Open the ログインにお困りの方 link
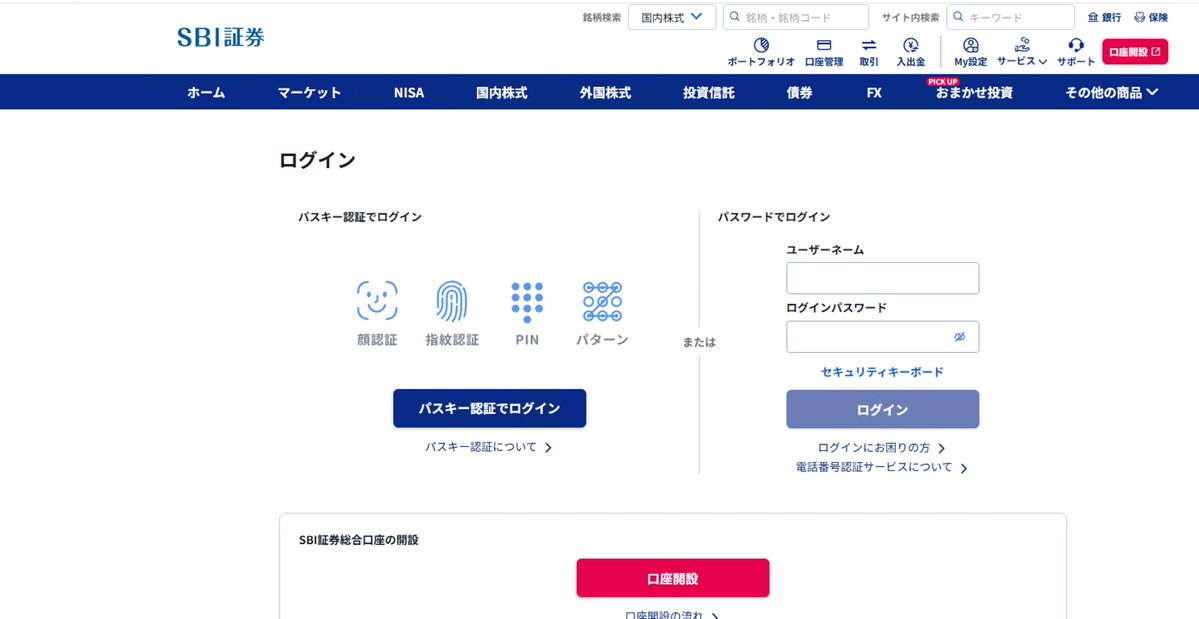The height and width of the screenshot is (619, 1199). (882, 448)
